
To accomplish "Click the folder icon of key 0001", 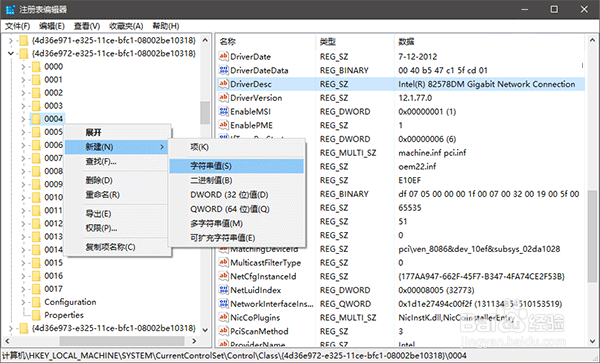I will 36,80.
